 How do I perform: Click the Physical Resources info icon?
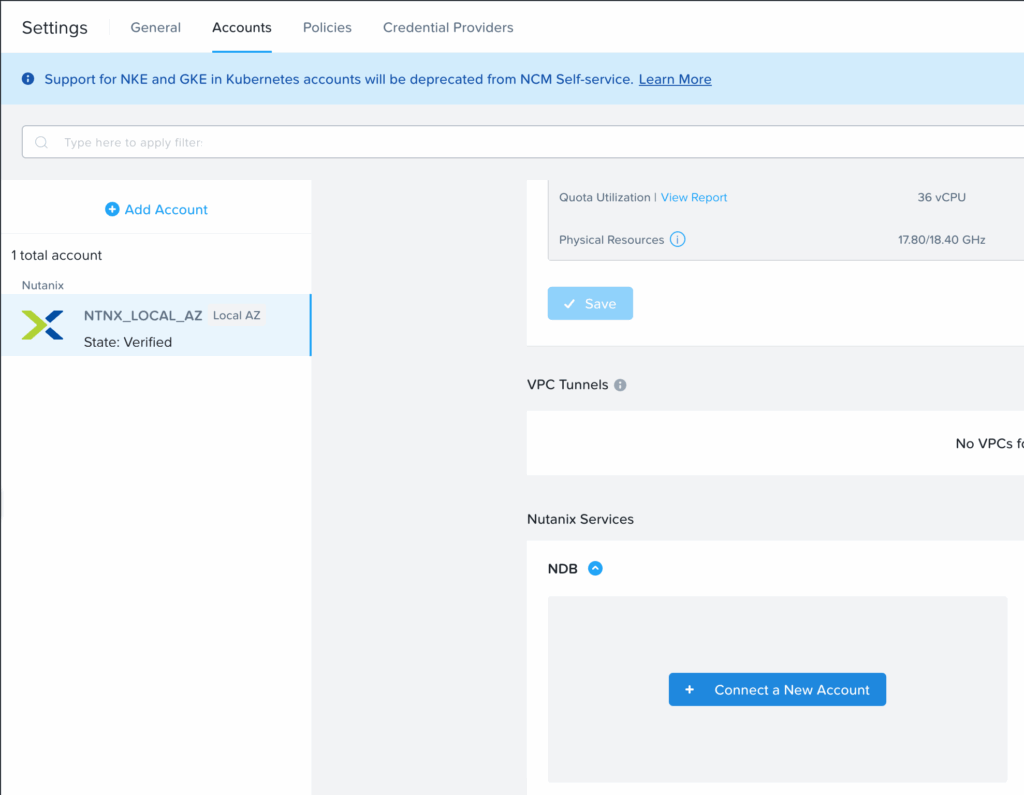click(678, 239)
